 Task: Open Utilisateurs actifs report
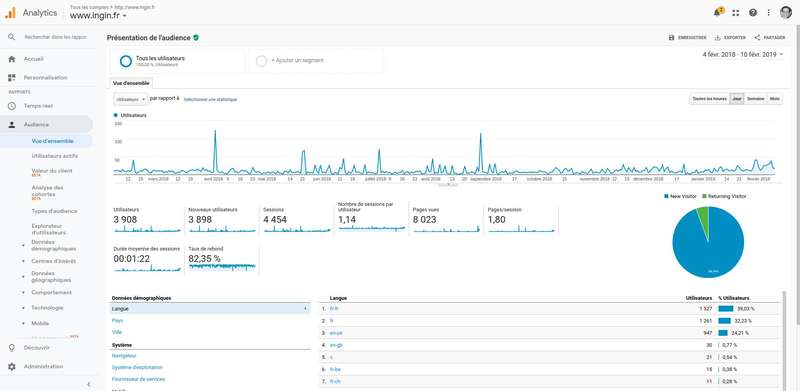point(55,156)
